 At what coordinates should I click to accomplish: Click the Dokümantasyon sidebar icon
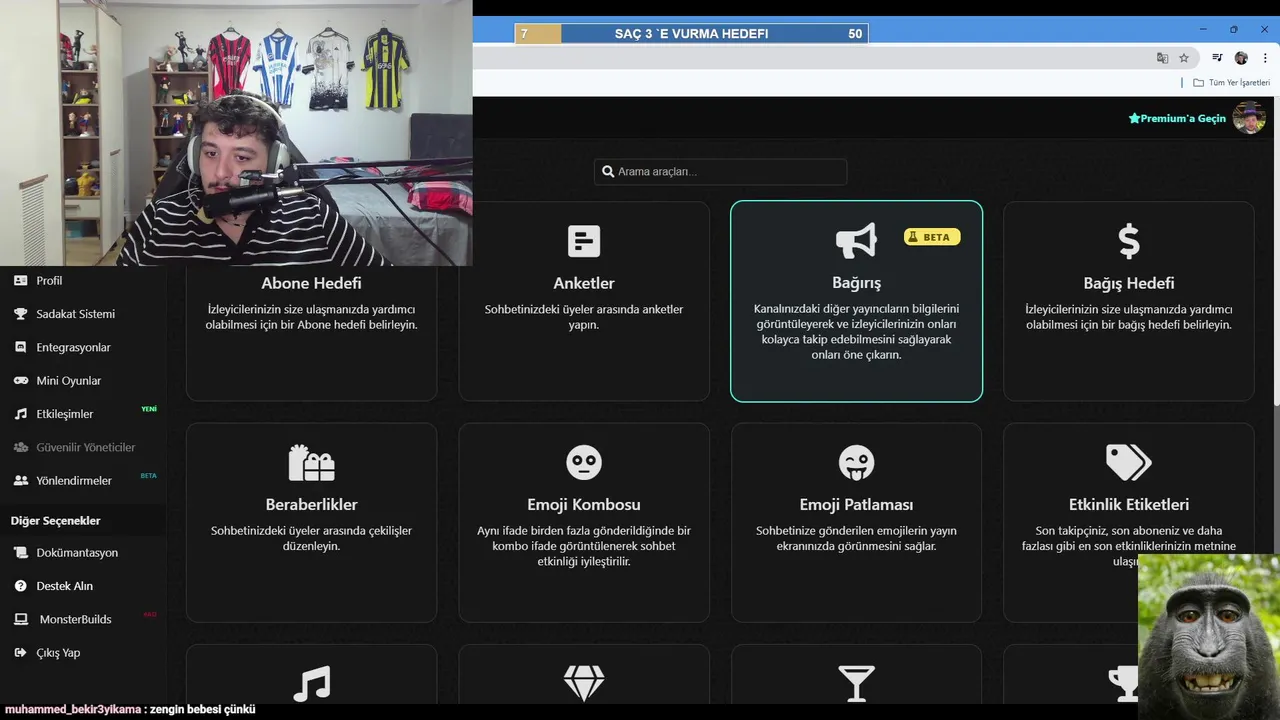[20, 553]
